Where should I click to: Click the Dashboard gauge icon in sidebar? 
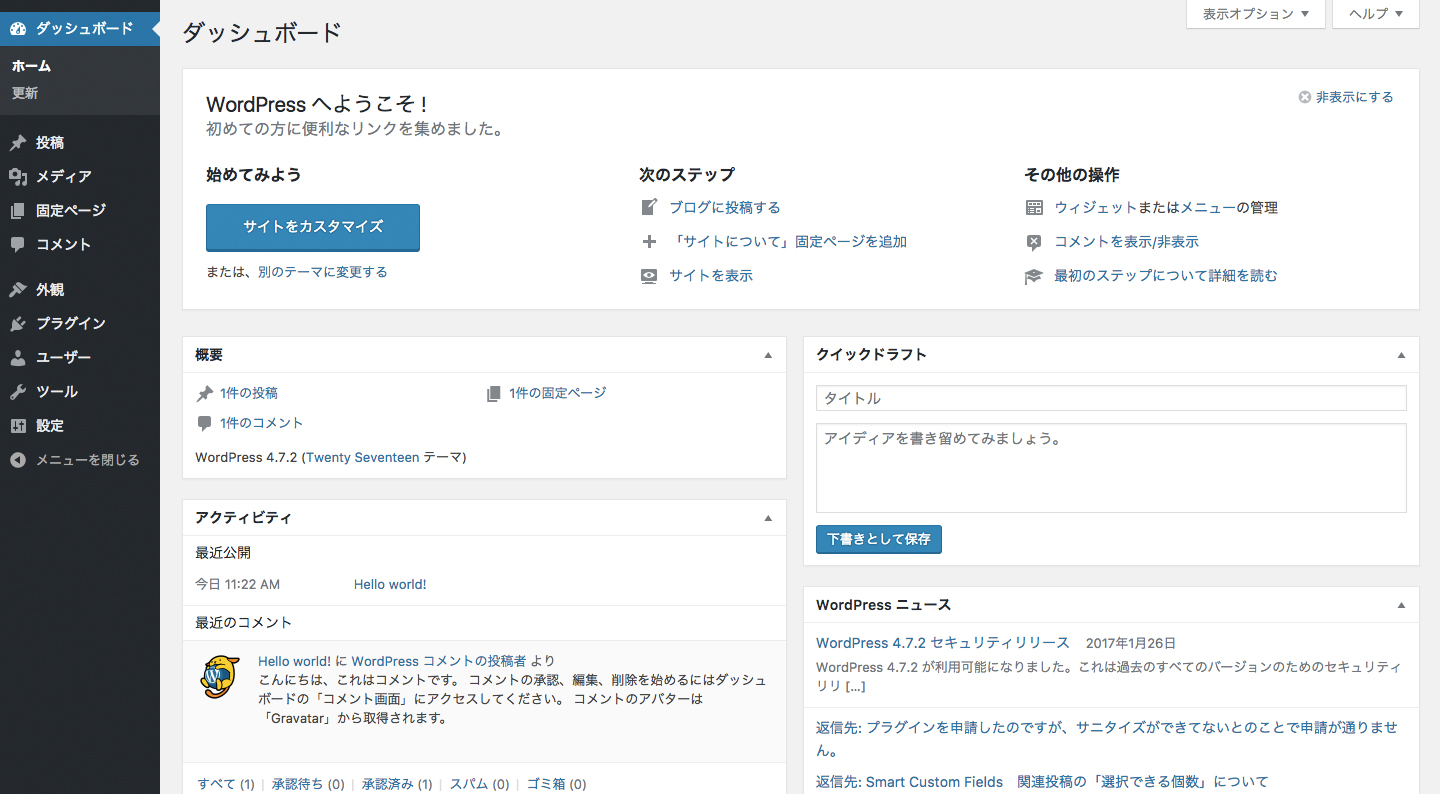18,29
